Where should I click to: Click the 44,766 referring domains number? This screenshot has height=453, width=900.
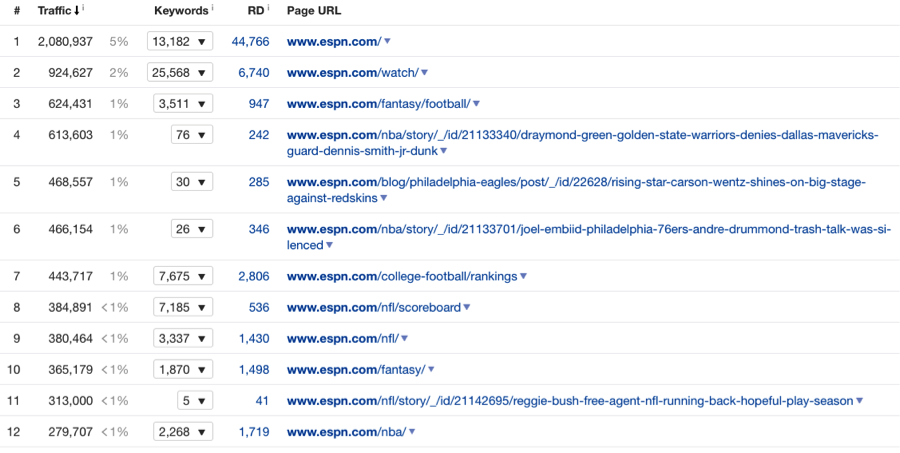click(250, 41)
